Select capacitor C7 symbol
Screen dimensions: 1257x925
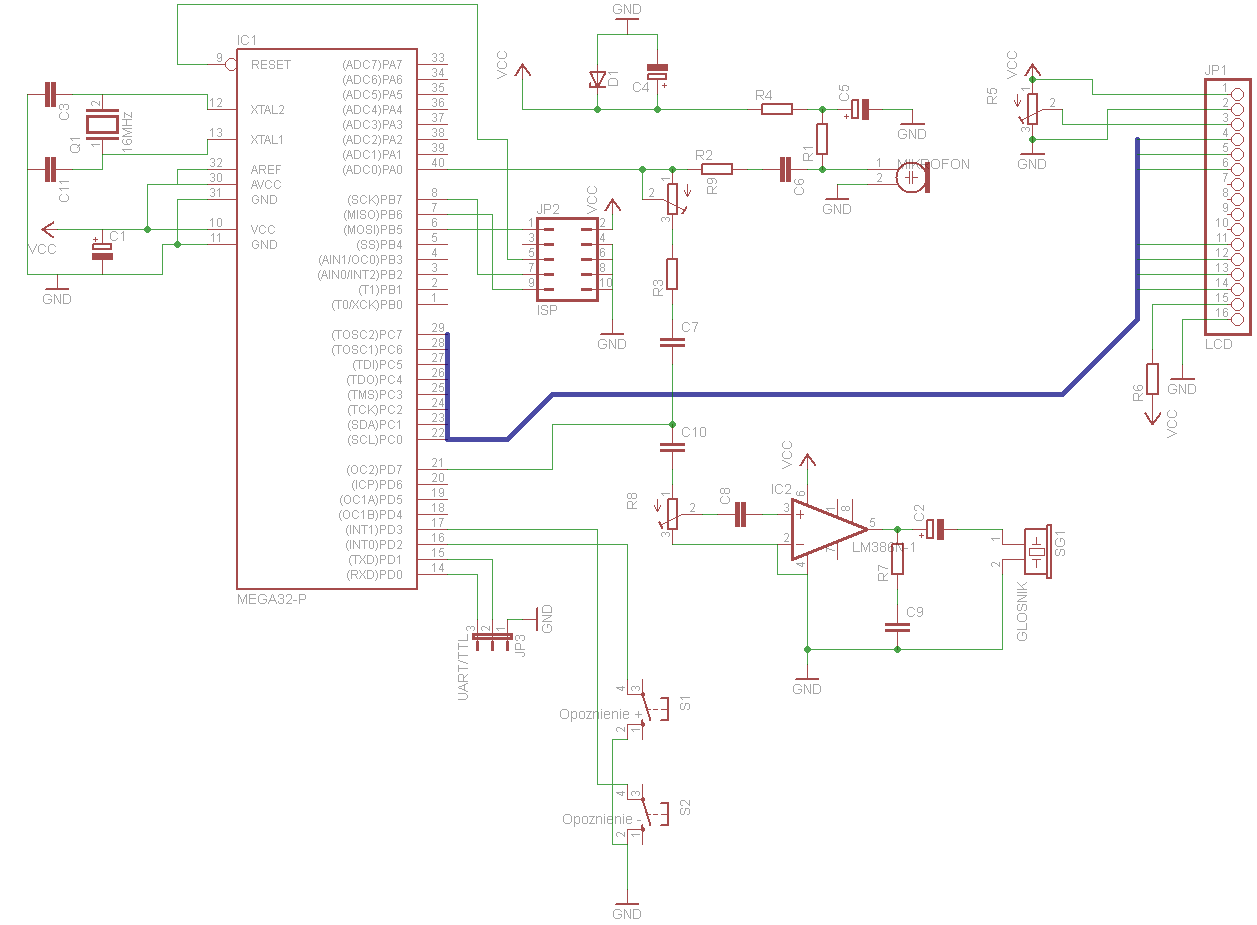pyautogui.click(x=672, y=342)
